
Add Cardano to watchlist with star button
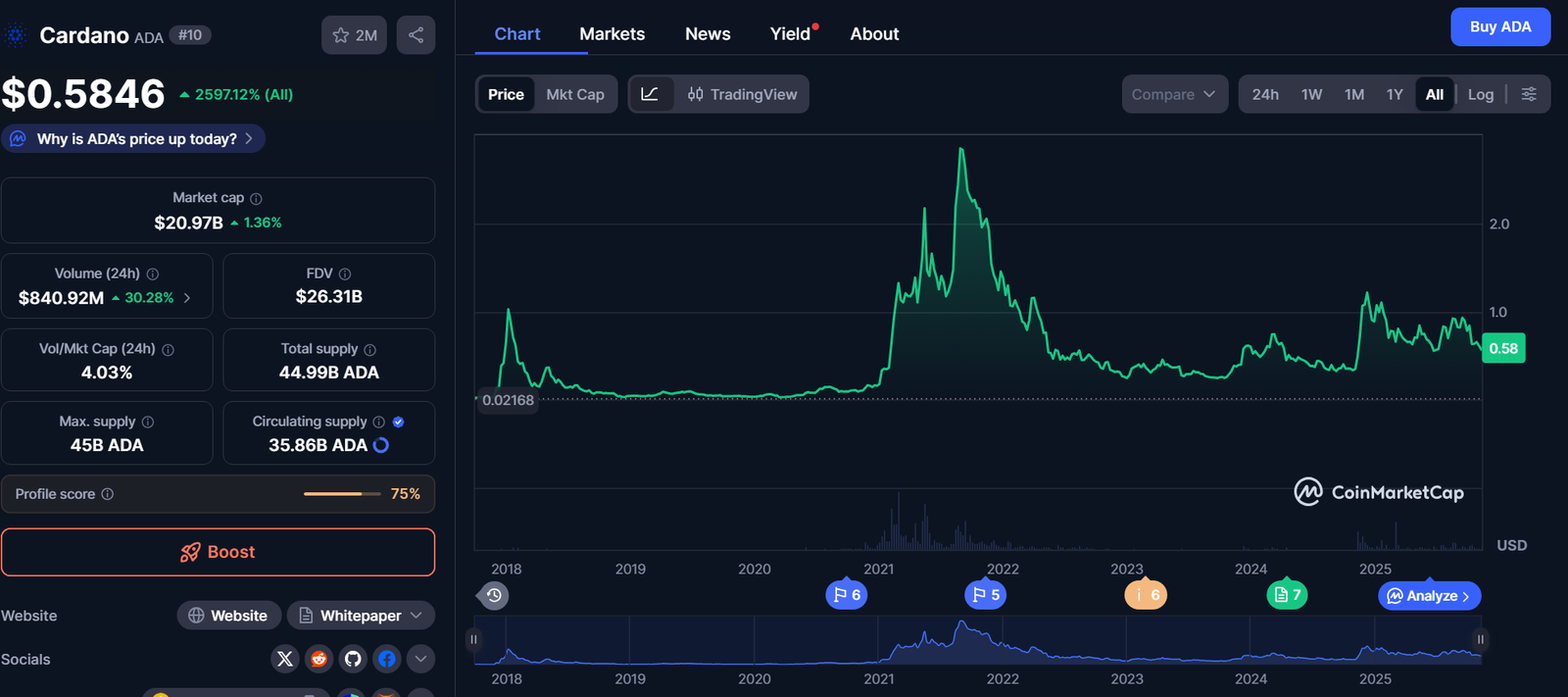(x=354, y=35)
